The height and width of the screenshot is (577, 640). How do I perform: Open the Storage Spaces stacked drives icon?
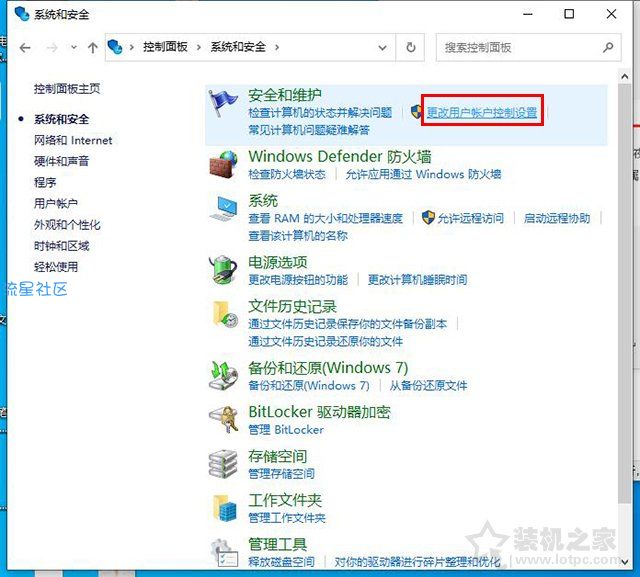223,464
